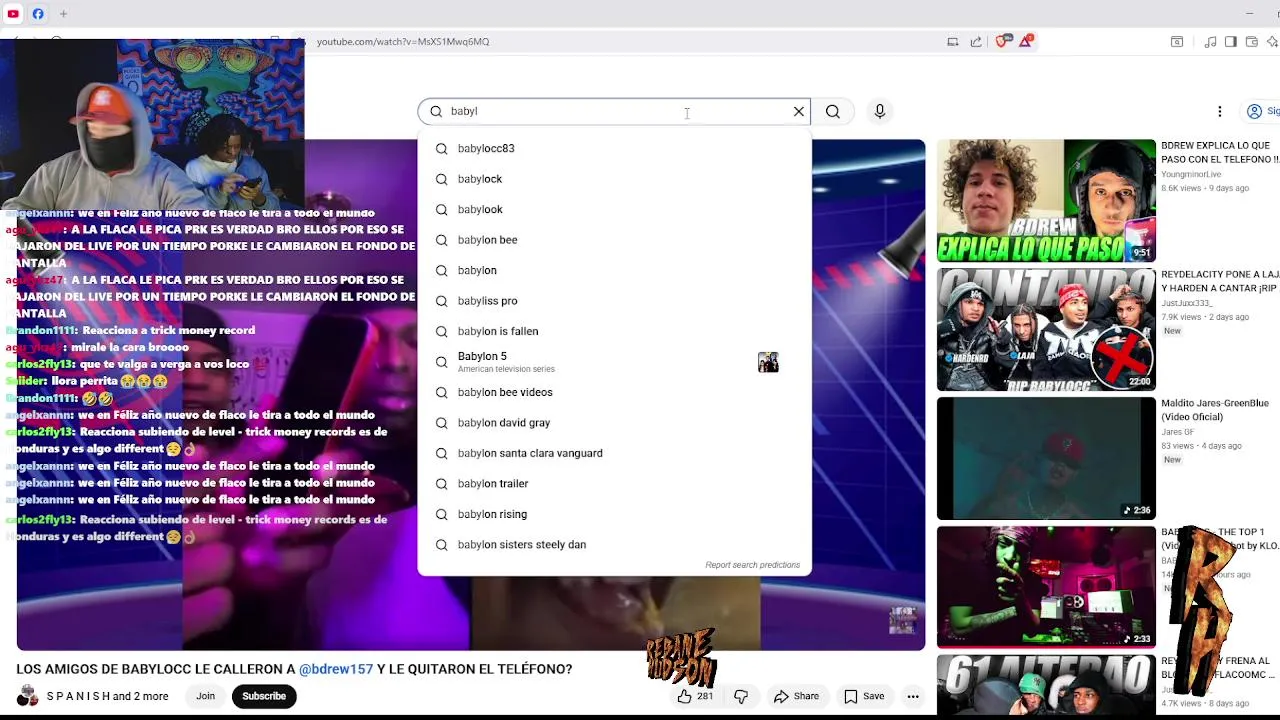
Task: Open the Leo AI sparkle icon
Action: [x=1272, y=42]
